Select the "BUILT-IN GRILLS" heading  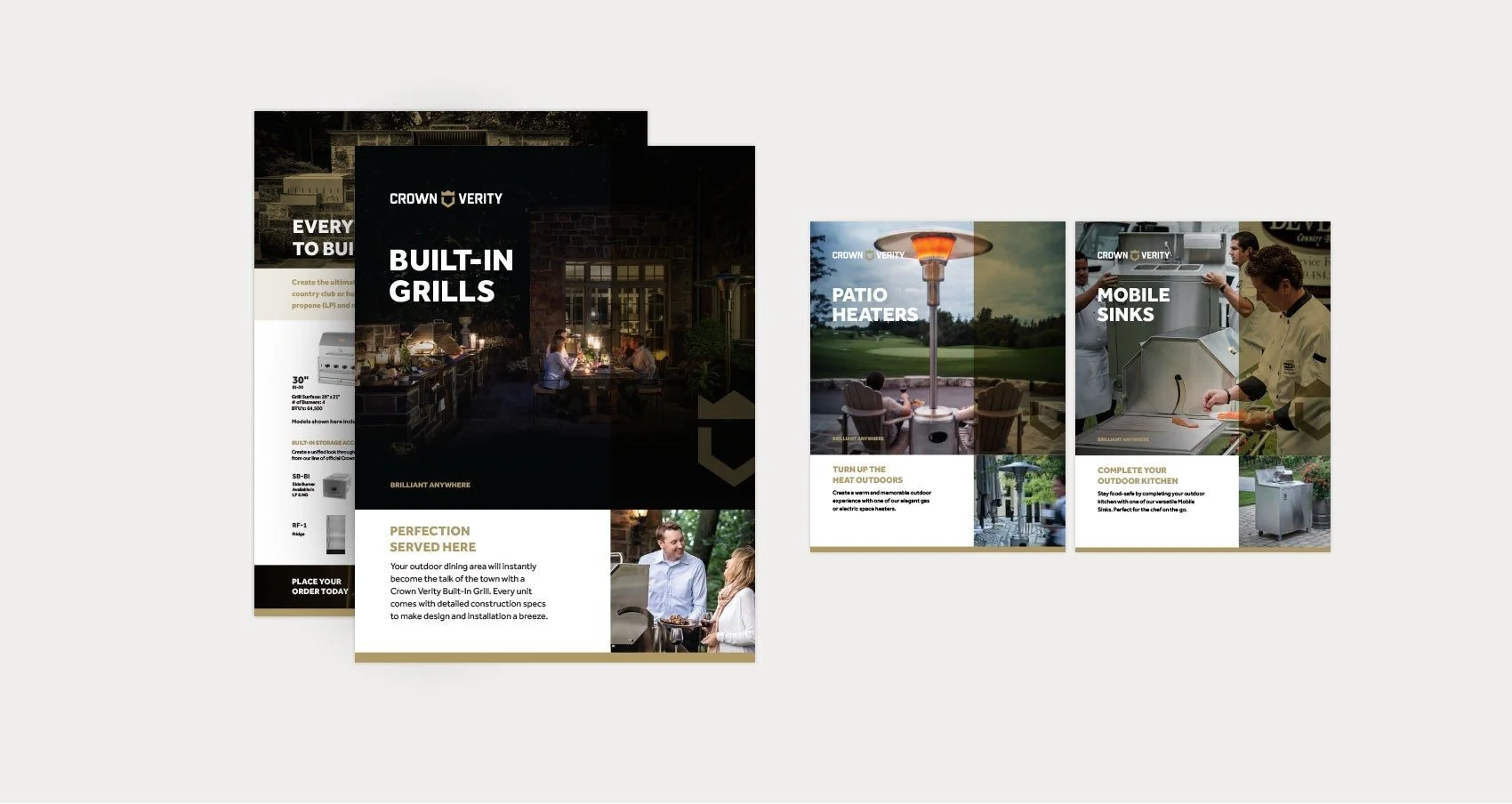(x=451, y=276)
